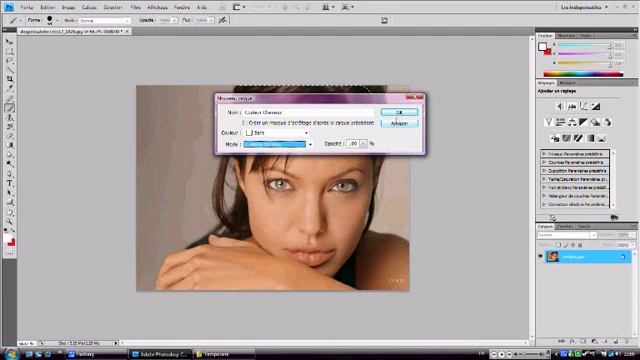
Task: Select the Hand tool
Action: tap(9, 212)
